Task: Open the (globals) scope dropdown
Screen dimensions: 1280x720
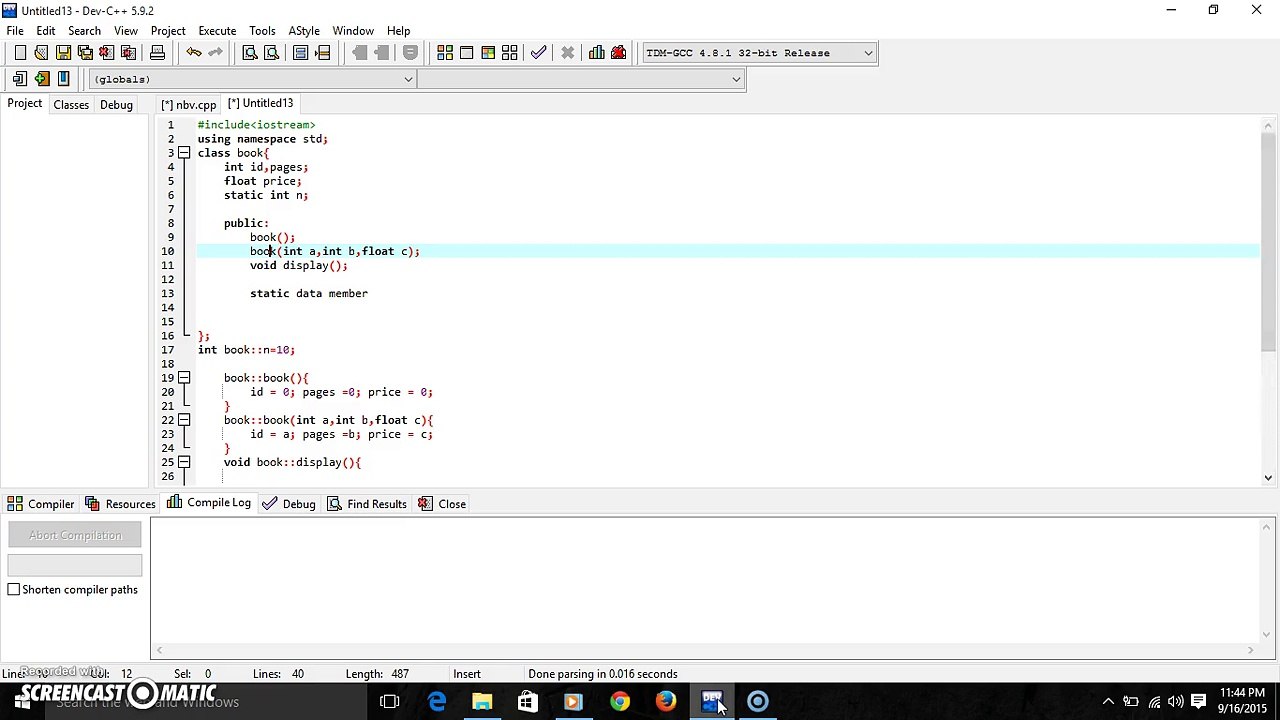Action: coord(252,79)
